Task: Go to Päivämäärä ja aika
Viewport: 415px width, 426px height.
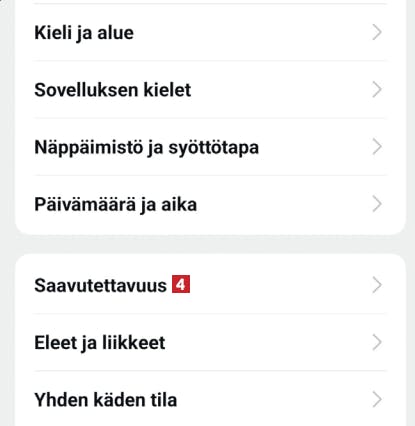Action: tap(211, 204)
